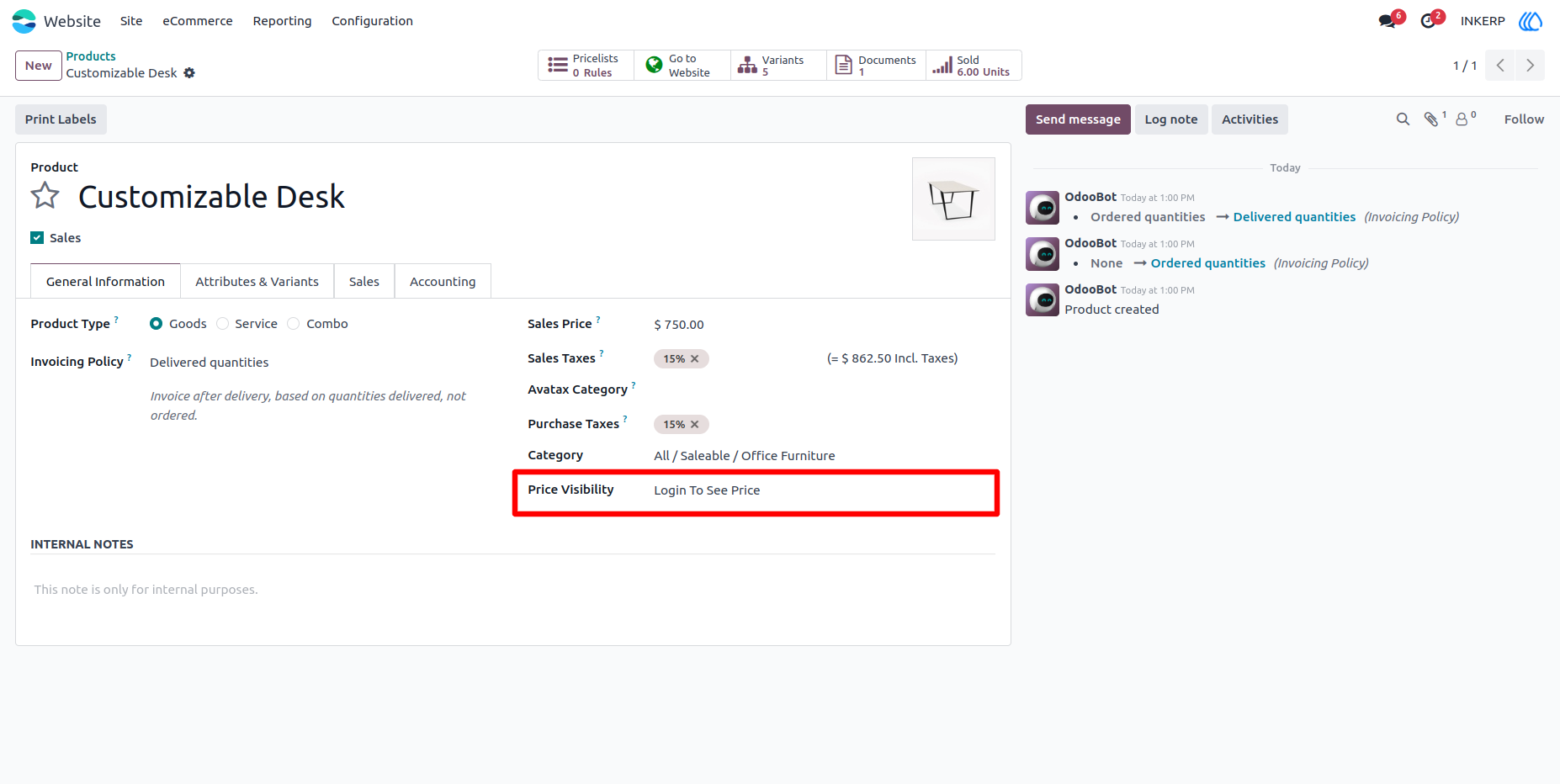Select Combo product type
The width and height of the screenshot is (1560, 784).
[294, 324]
